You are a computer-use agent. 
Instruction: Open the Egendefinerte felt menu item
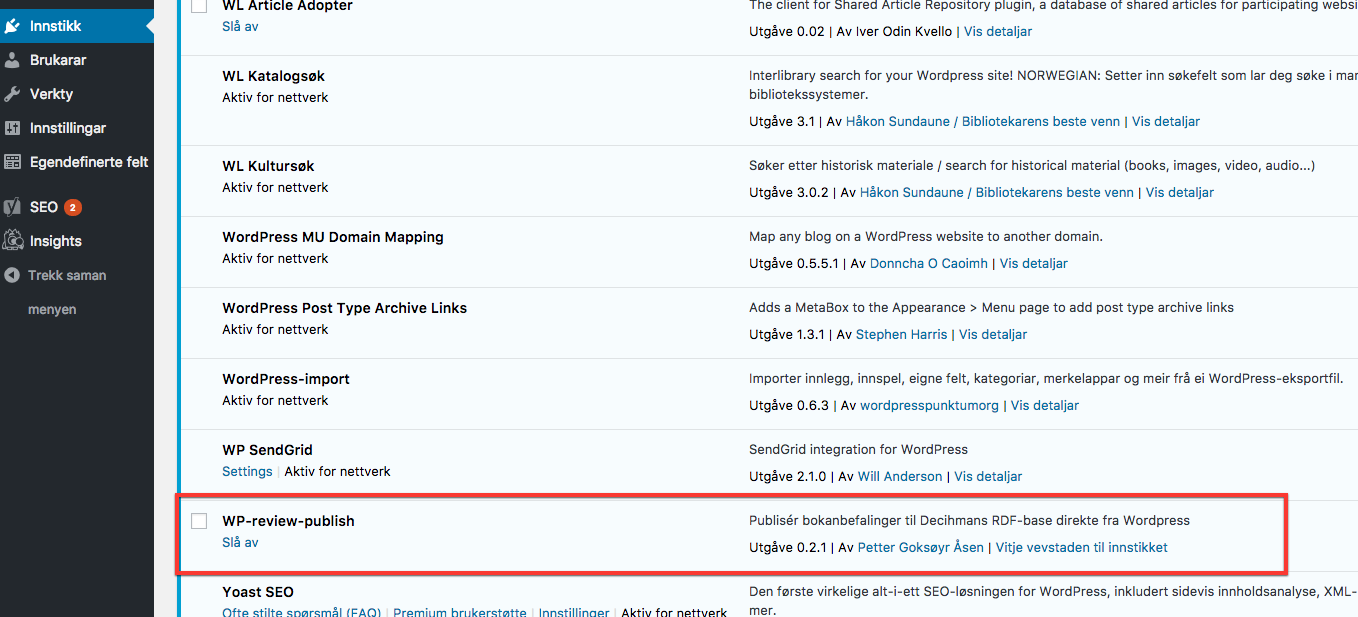[x=77, y=162]
